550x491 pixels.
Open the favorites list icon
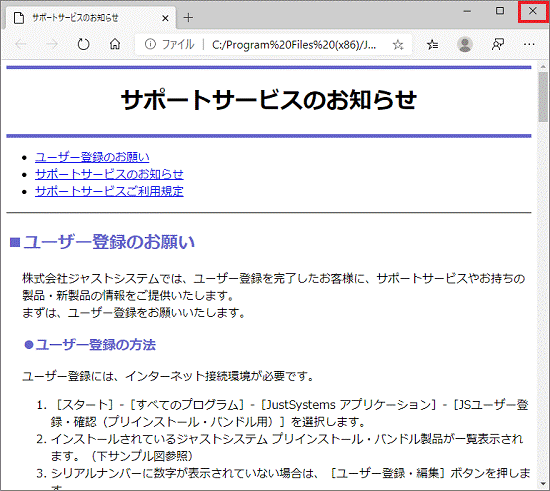432,45
